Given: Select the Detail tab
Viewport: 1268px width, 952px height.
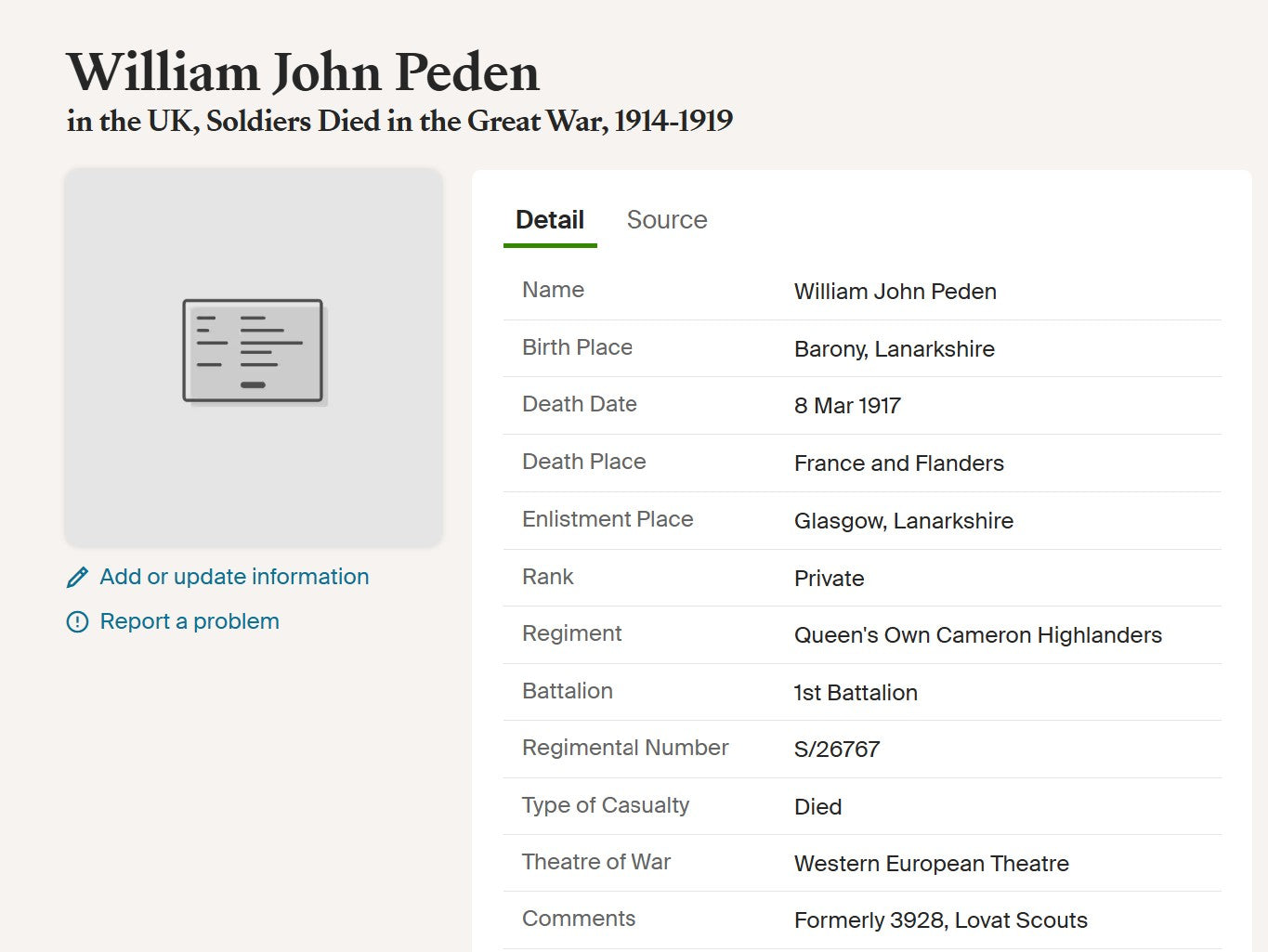Looking at the screenshot, I should (550, 220).
